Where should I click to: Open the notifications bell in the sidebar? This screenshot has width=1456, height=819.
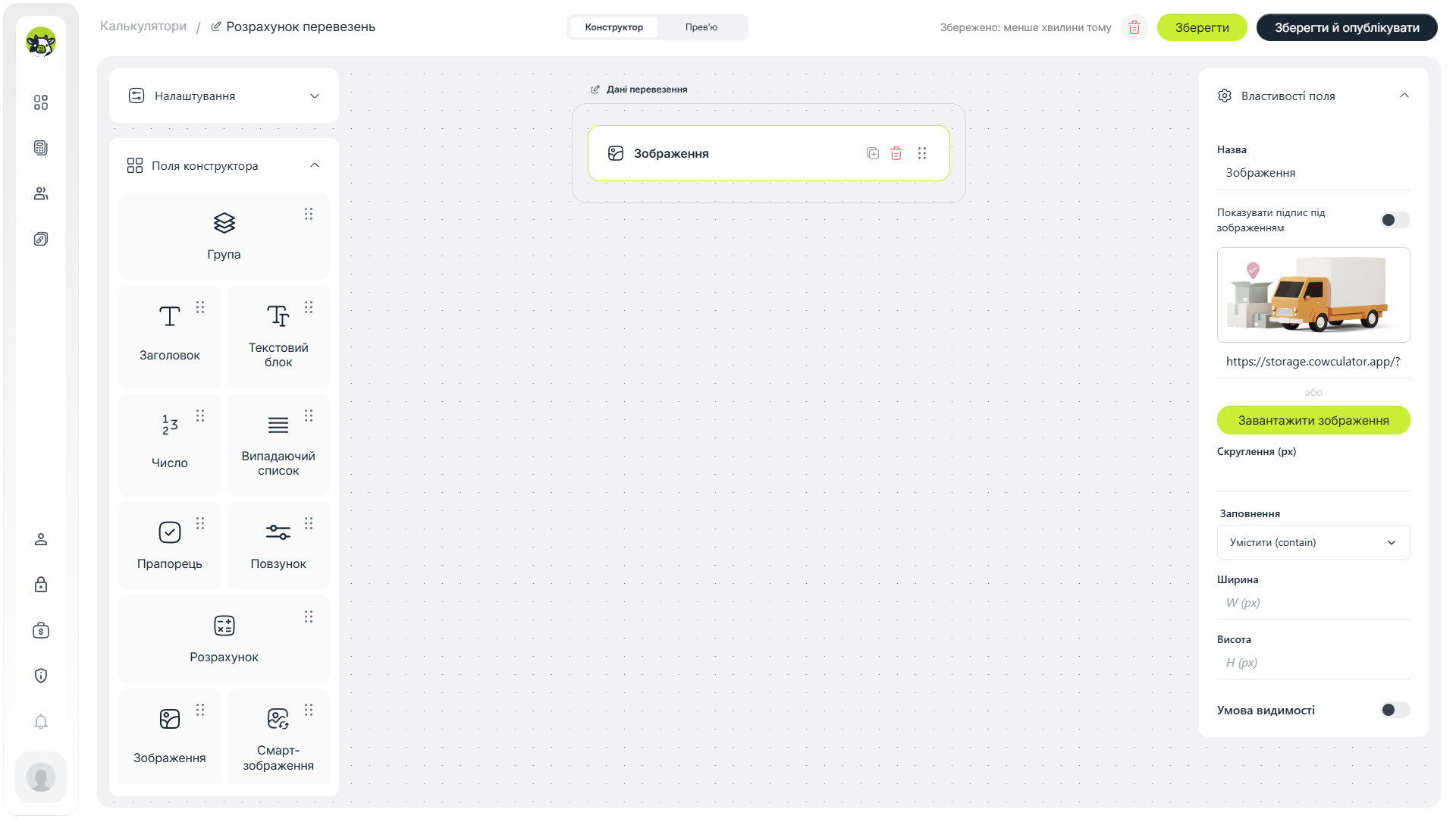point(41,721)
